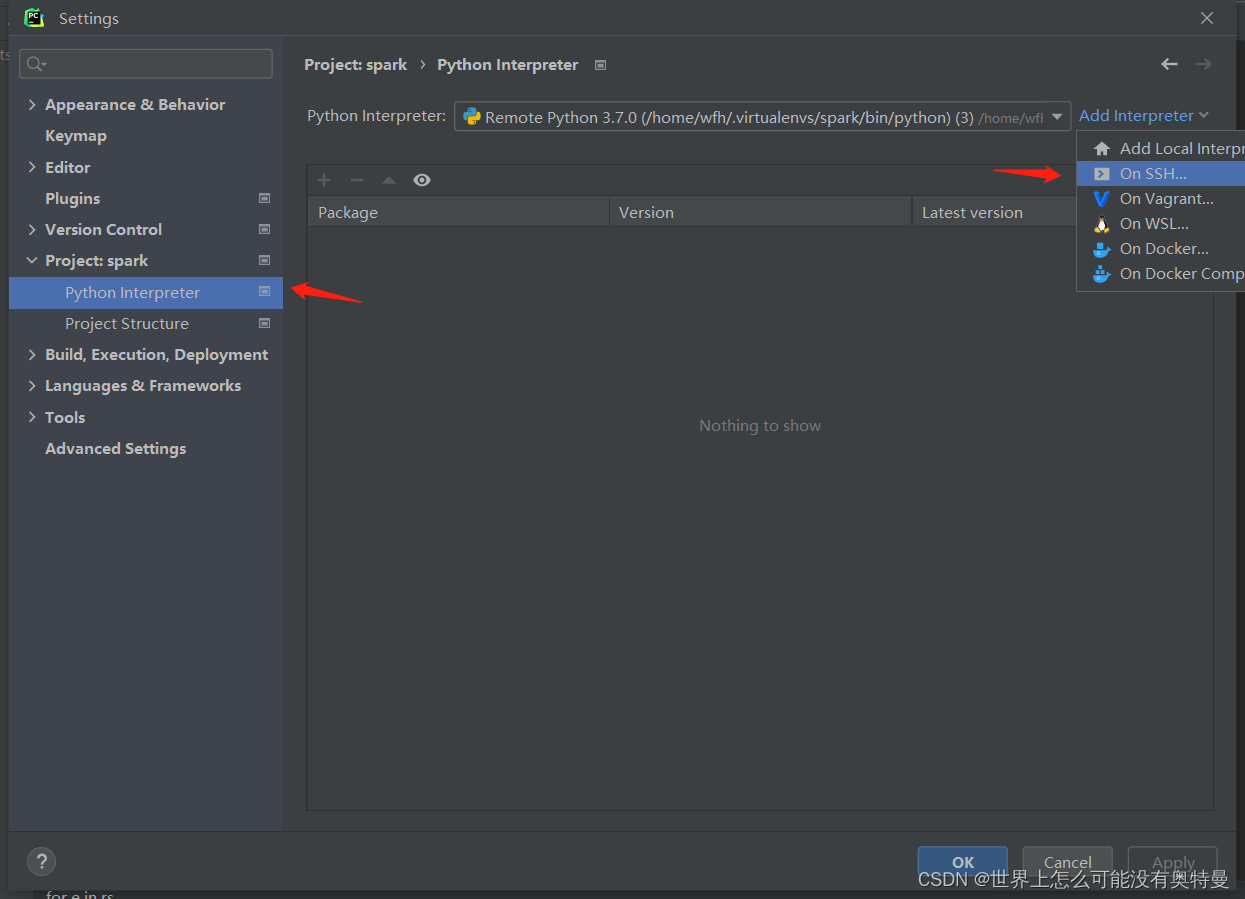Click the terminal icon for On SSH
Image resolution: width=1245 pixels, height=899 pixels.
pyautogui.click(x=1101, y=173)
